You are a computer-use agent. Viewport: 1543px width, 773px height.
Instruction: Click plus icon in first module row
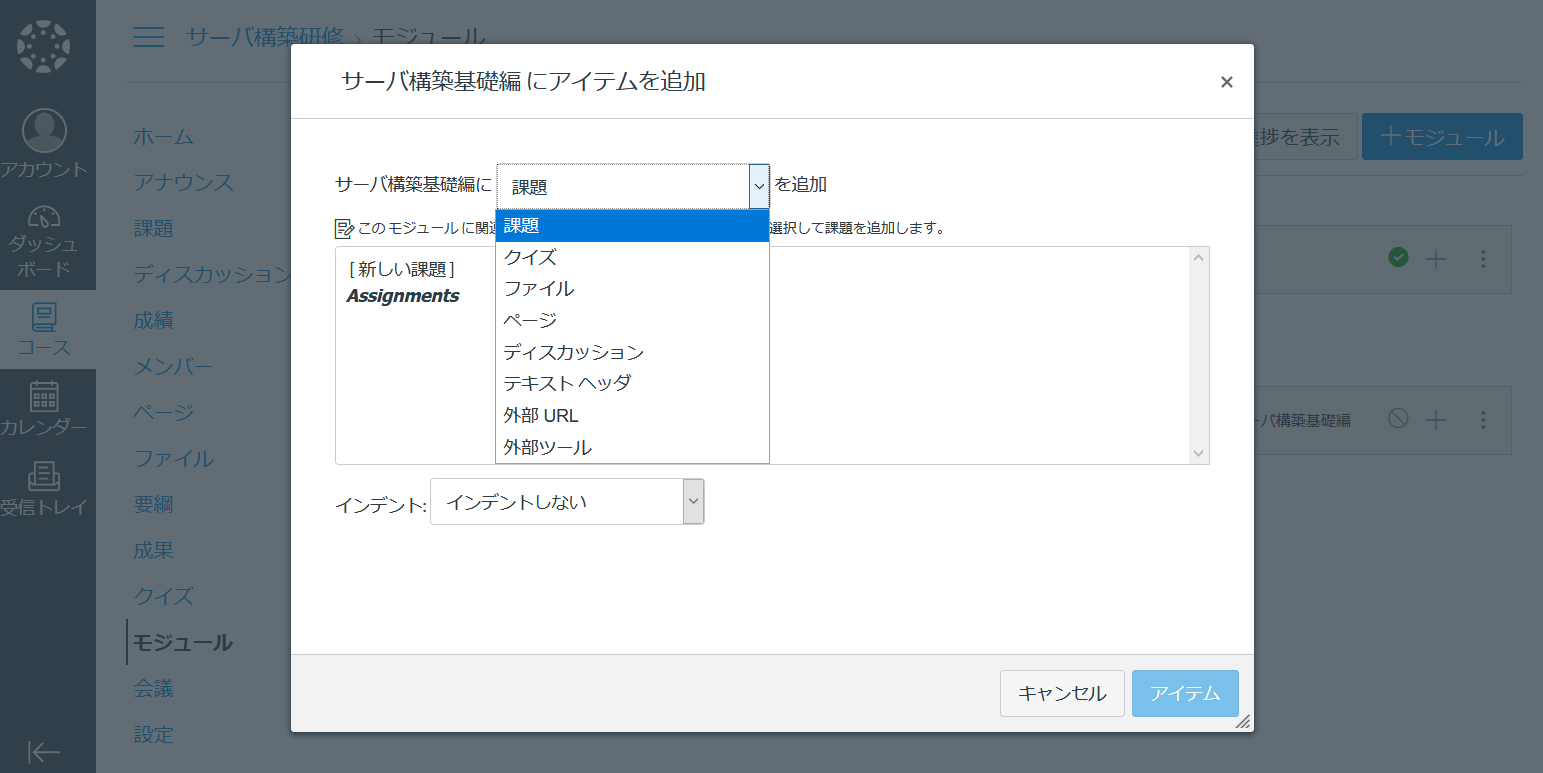[1435, 259]
